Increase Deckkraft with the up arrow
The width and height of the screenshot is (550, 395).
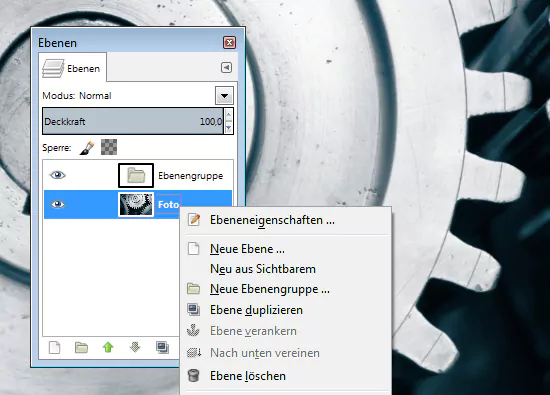pyautogui.click(x=229, y=115)
